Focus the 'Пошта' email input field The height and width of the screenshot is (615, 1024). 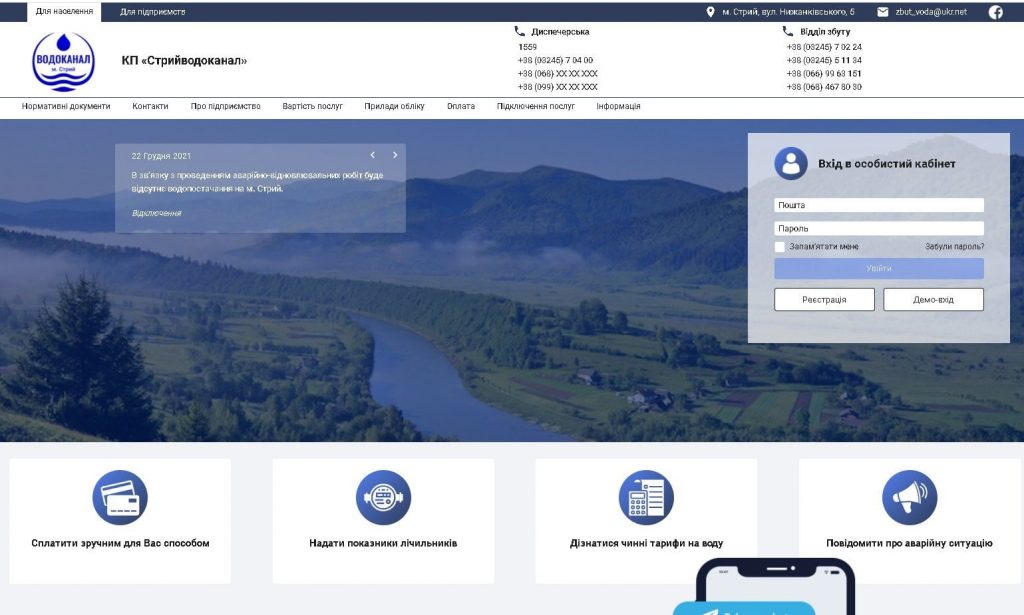point(878,205)
